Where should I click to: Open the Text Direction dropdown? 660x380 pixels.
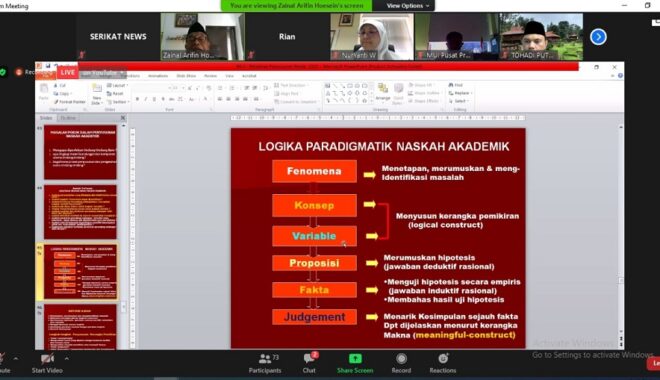(291, 85)
